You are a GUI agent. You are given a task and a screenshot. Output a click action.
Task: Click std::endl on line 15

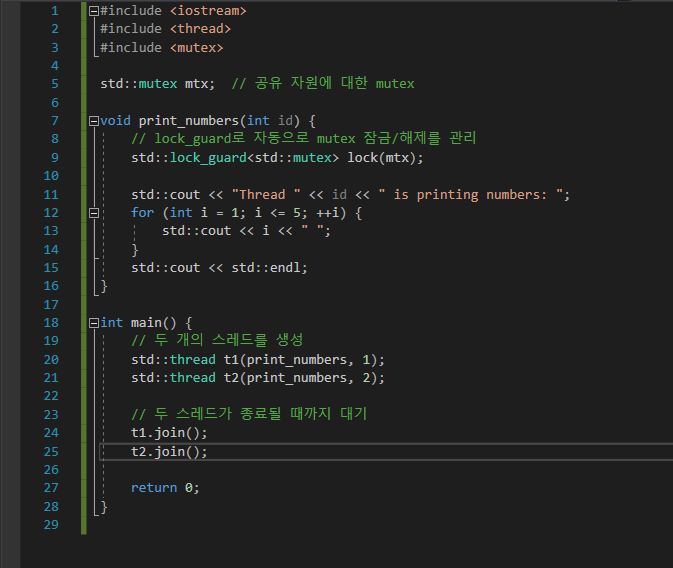point(266,268)
